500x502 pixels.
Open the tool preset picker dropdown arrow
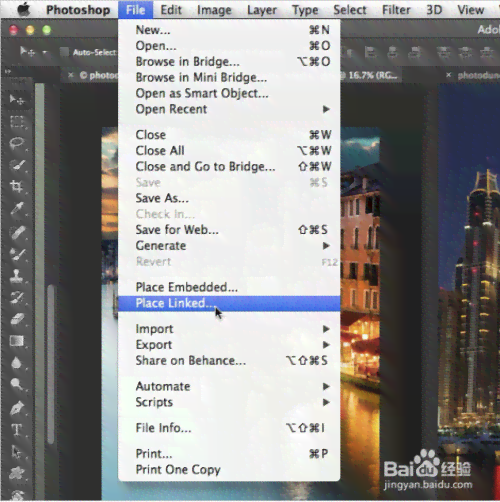[x=44, y=52]
